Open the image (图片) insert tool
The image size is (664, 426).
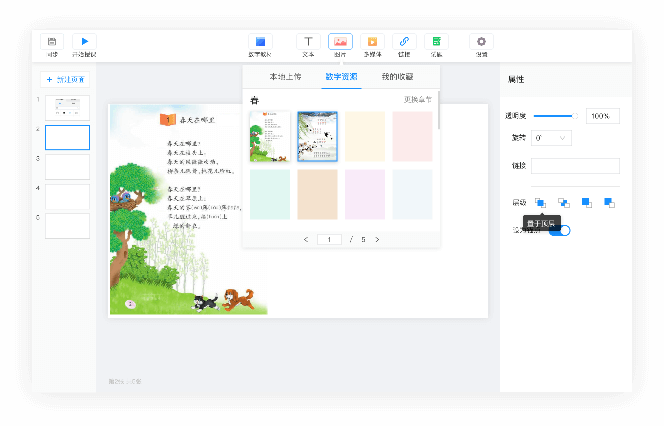tap(340, 42)
